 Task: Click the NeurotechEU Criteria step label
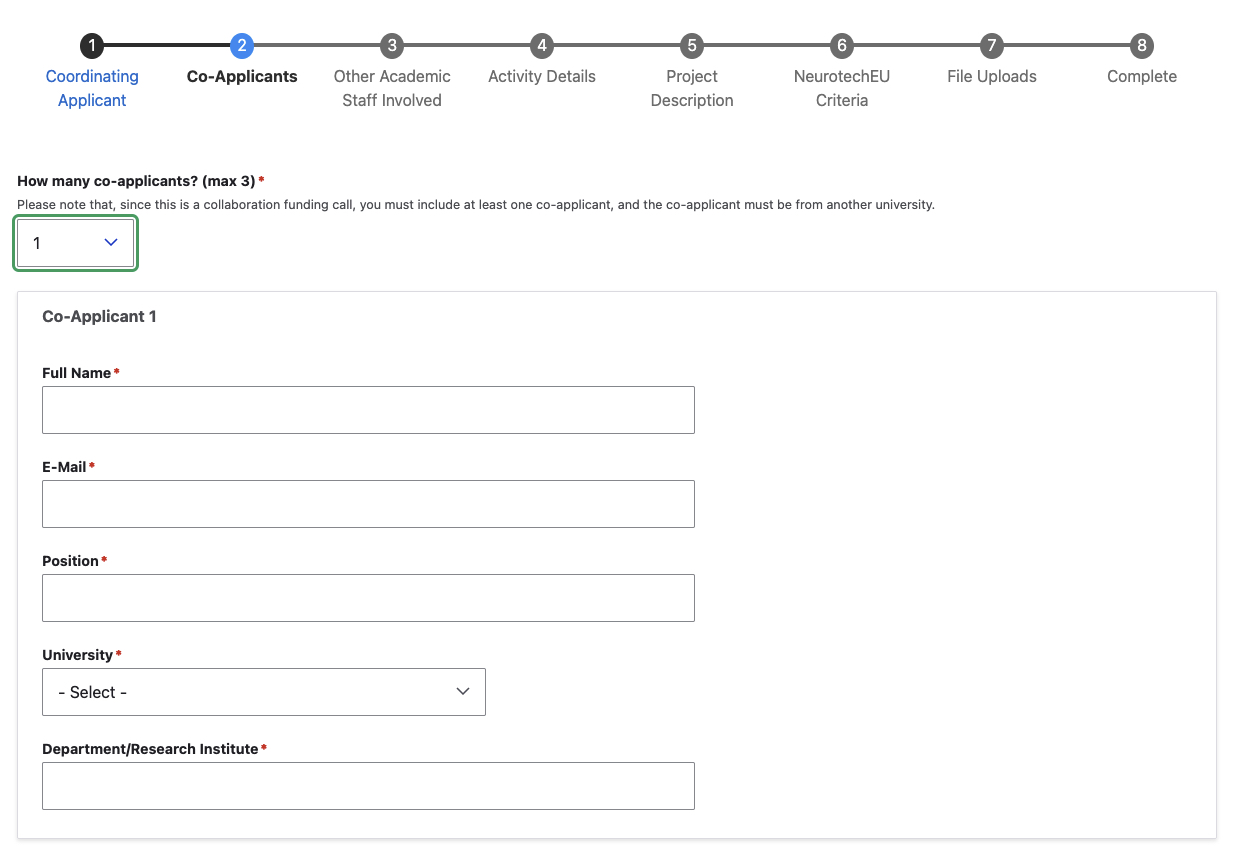pyautogui.click(x=841, y=88)
